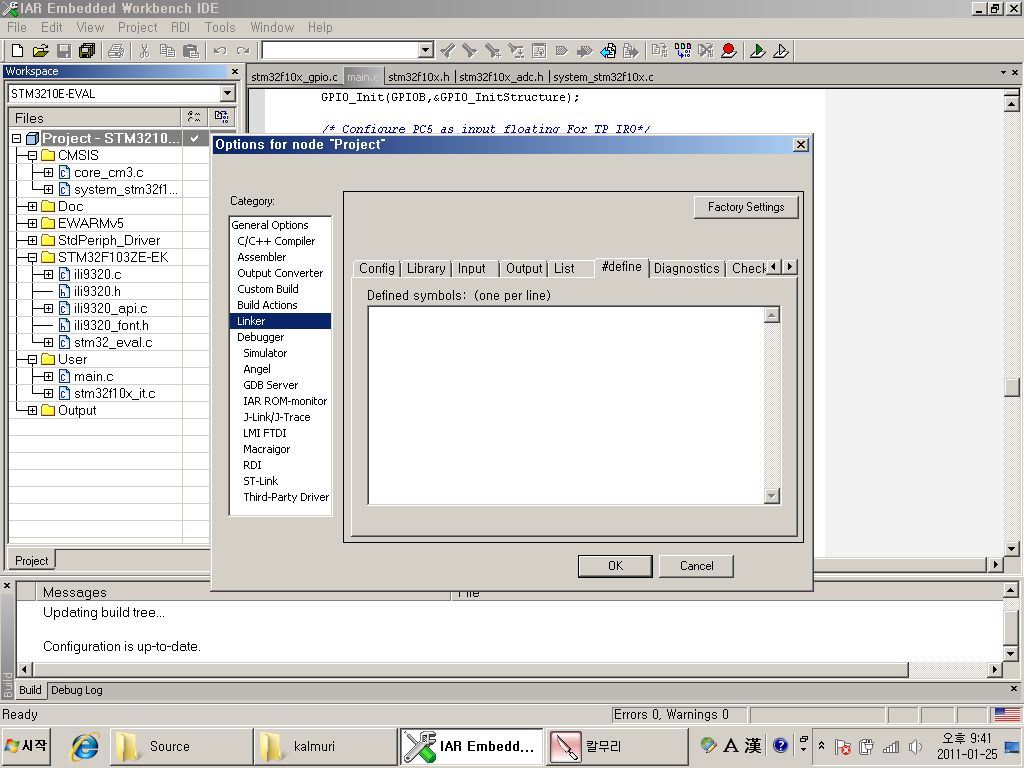Open the STM3210E-EVAL configuration dropdown

[227, 93]
